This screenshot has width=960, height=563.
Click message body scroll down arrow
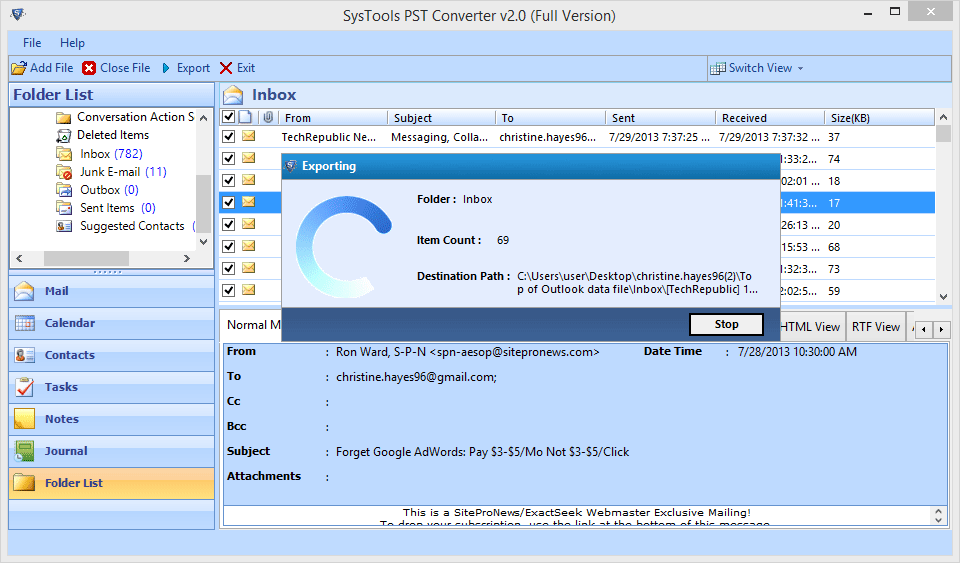tap(939, 520)
